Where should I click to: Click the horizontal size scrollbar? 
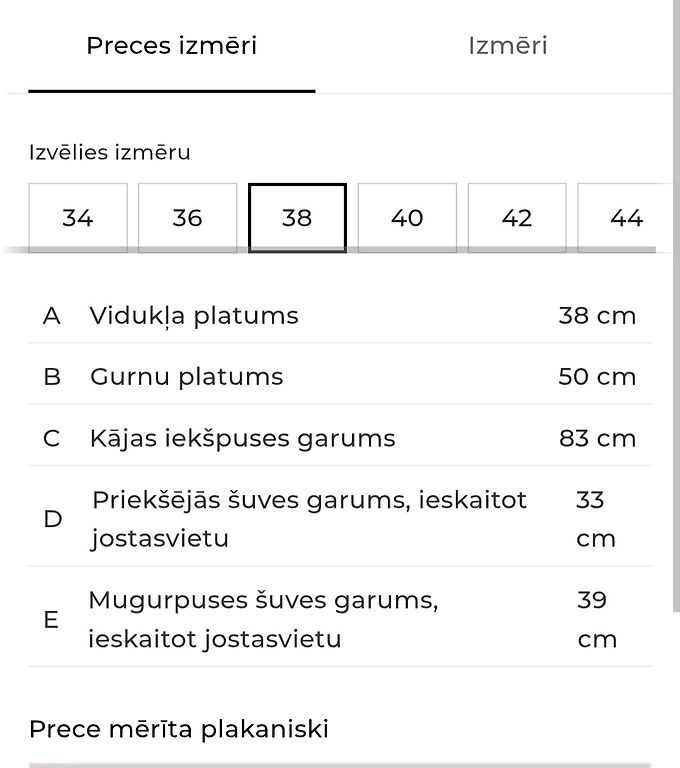(329, 250)
